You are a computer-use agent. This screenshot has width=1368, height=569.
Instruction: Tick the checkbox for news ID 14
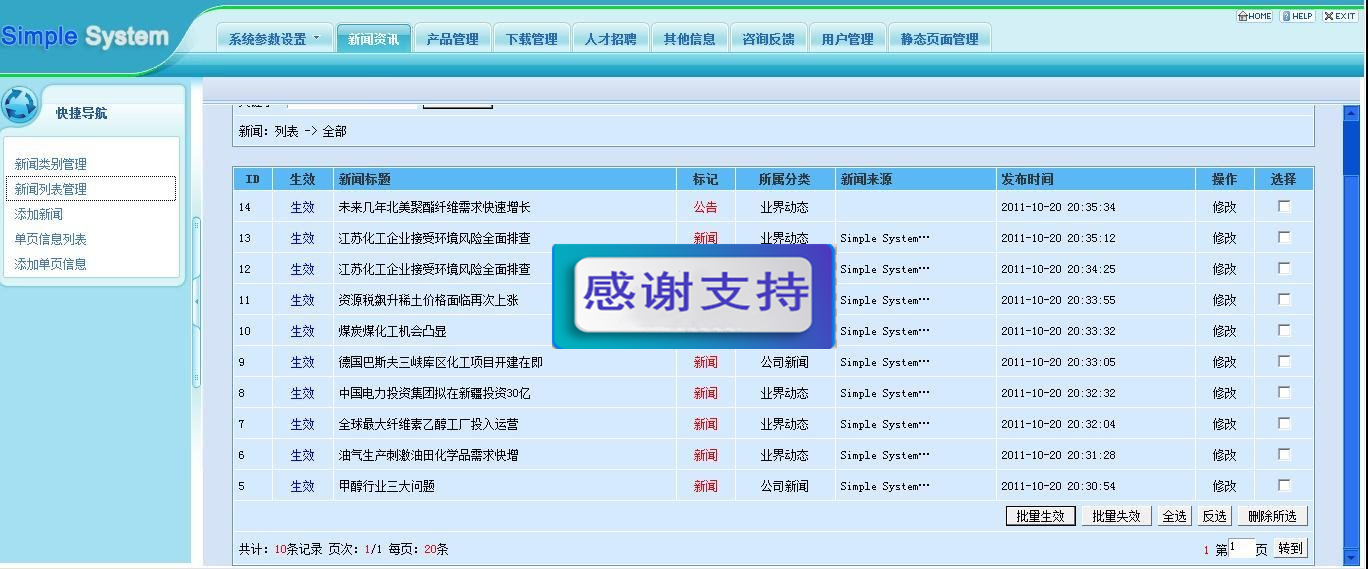[x=1284, y=206]
